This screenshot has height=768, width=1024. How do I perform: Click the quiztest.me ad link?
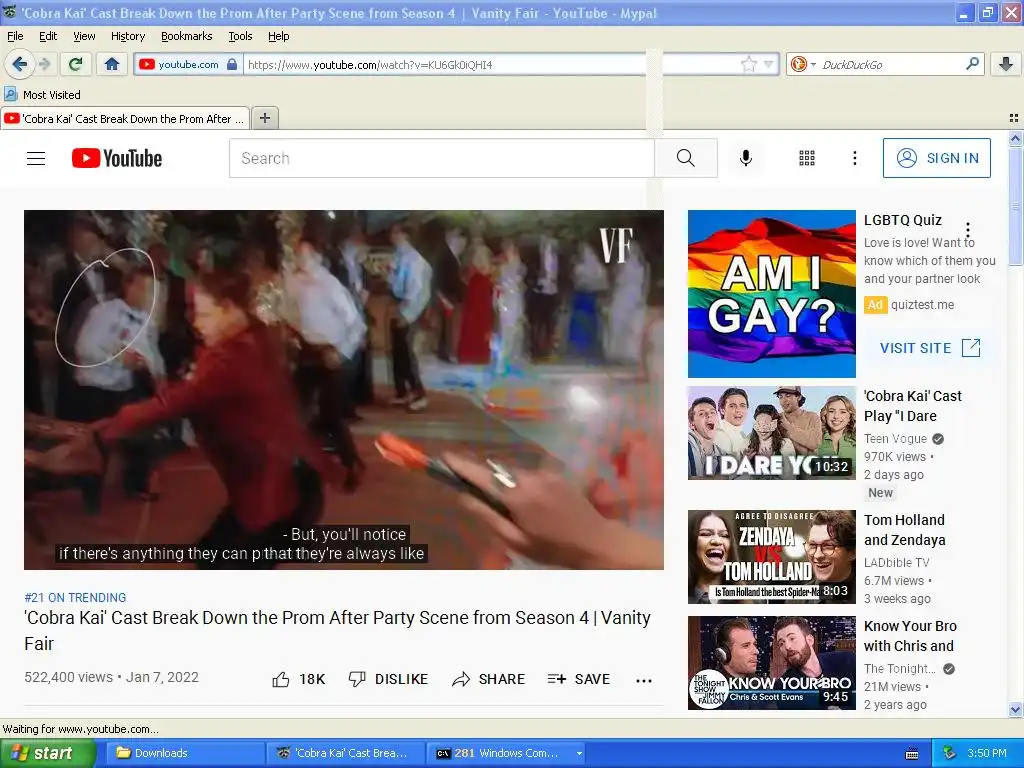pos(922,305)
